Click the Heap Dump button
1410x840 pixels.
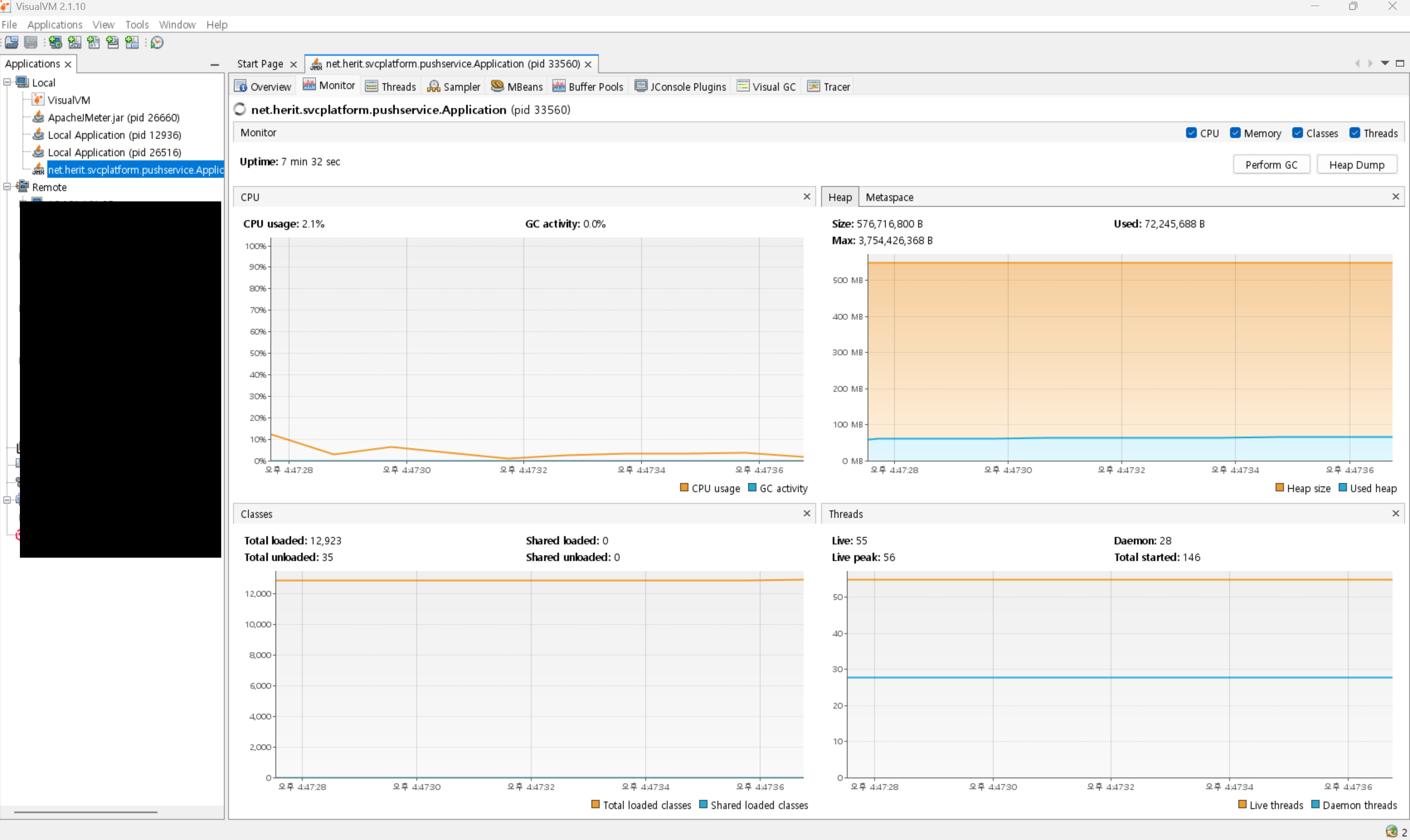pyautogui.click(x=1356, y=165)
